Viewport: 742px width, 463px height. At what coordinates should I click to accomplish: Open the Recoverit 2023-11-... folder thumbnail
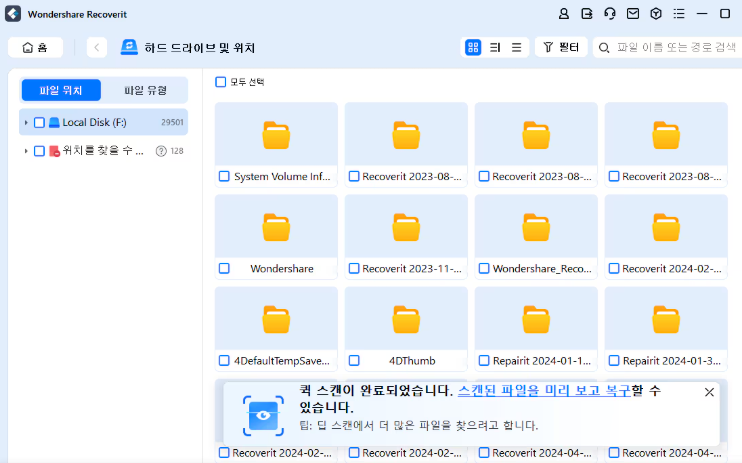pos(406,227)
